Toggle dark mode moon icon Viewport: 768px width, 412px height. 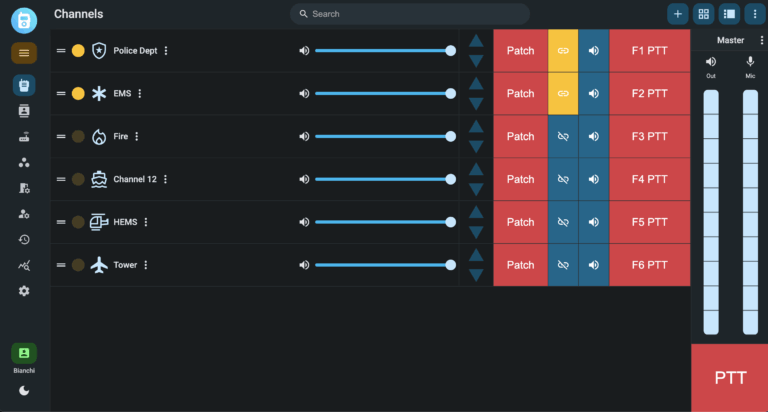pos(24,390)
